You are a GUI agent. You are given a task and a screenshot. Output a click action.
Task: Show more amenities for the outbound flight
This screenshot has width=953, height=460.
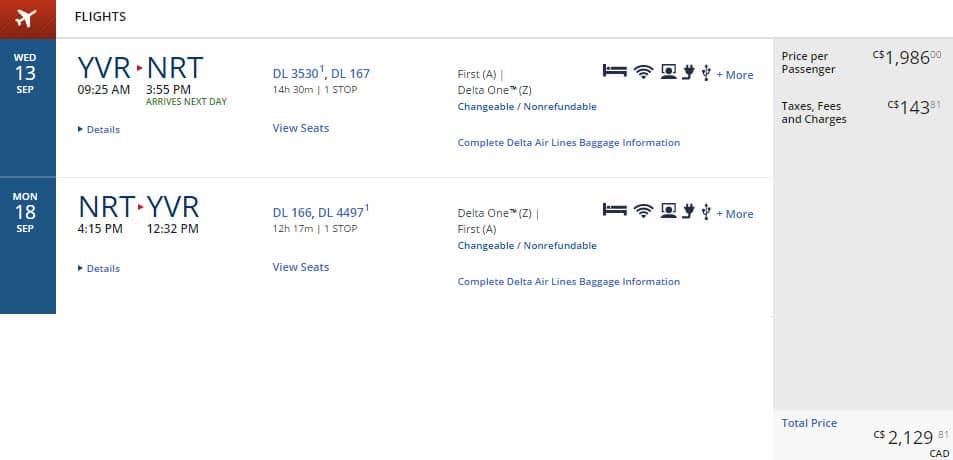click(735, 75)
